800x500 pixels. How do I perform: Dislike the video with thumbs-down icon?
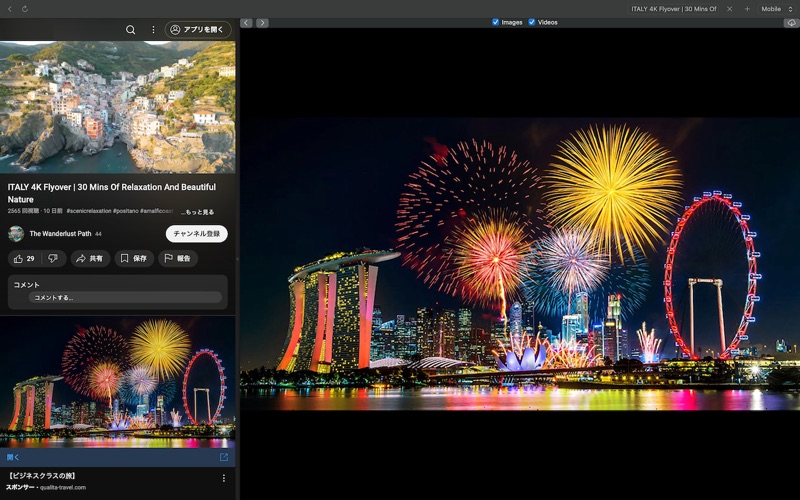(x=53, y=259)
